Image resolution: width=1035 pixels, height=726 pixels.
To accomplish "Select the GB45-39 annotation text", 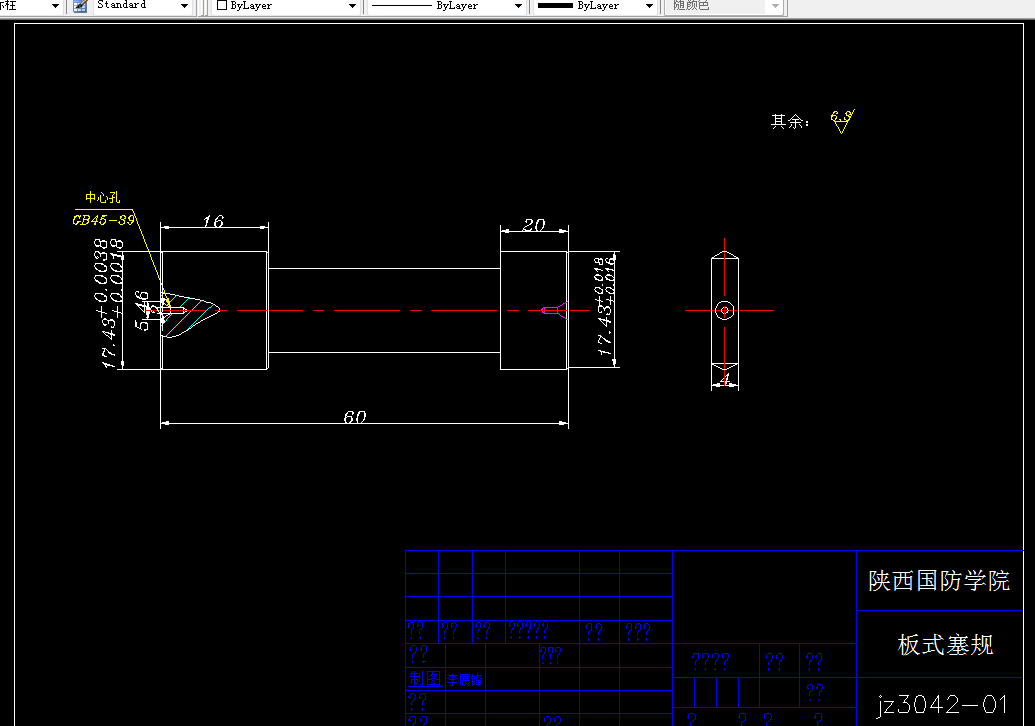I will tap(104, 220).
